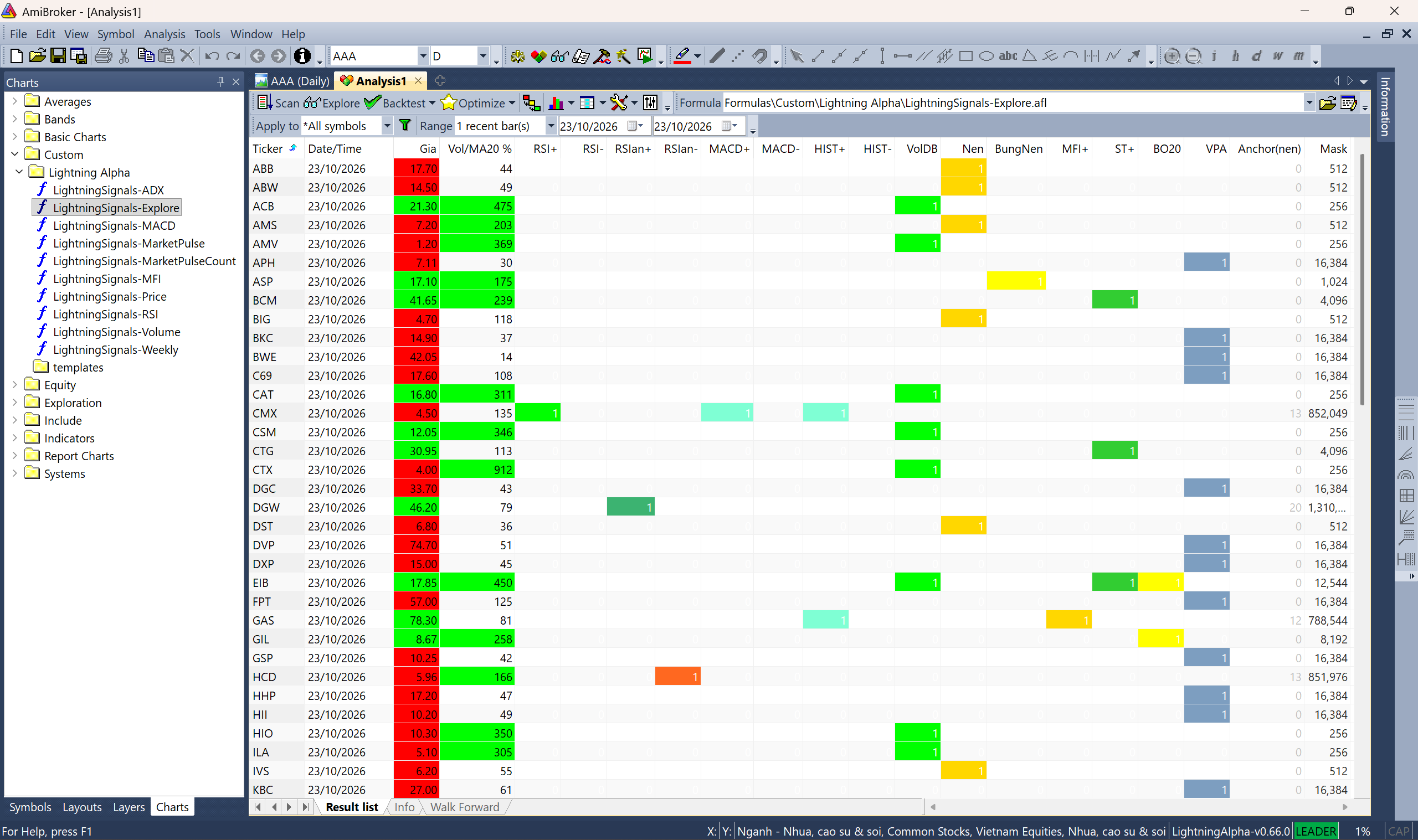The image size is (1418, 840).
Task: Toggle the pin on Charts panel
Action: (221, 81)
